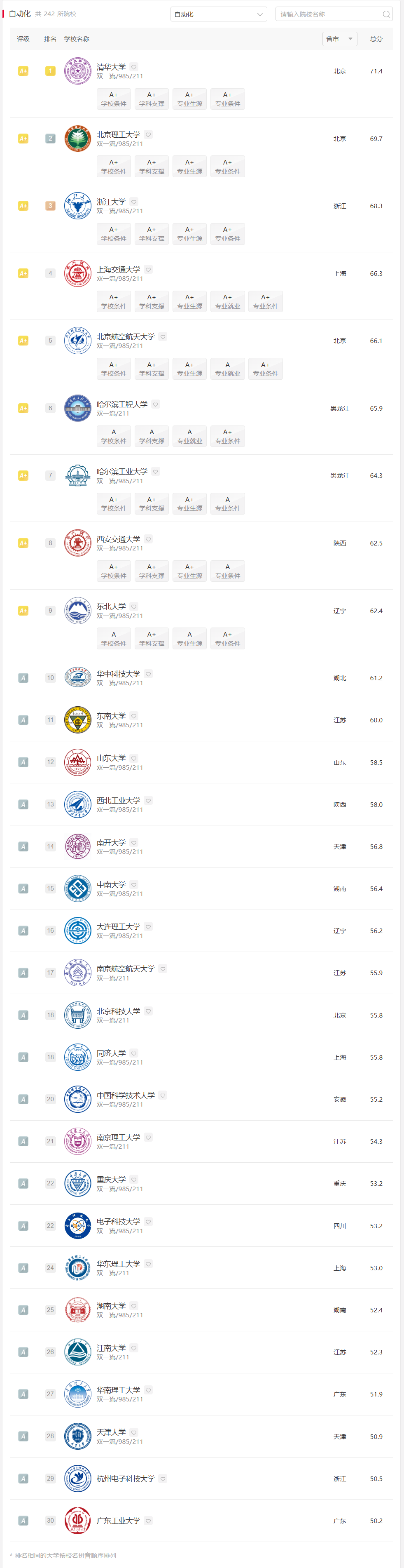Viewport: 404px width, 1568px height.
Task: Select 学科支撑 tag under 清华大学
Action: pos(152,99)
